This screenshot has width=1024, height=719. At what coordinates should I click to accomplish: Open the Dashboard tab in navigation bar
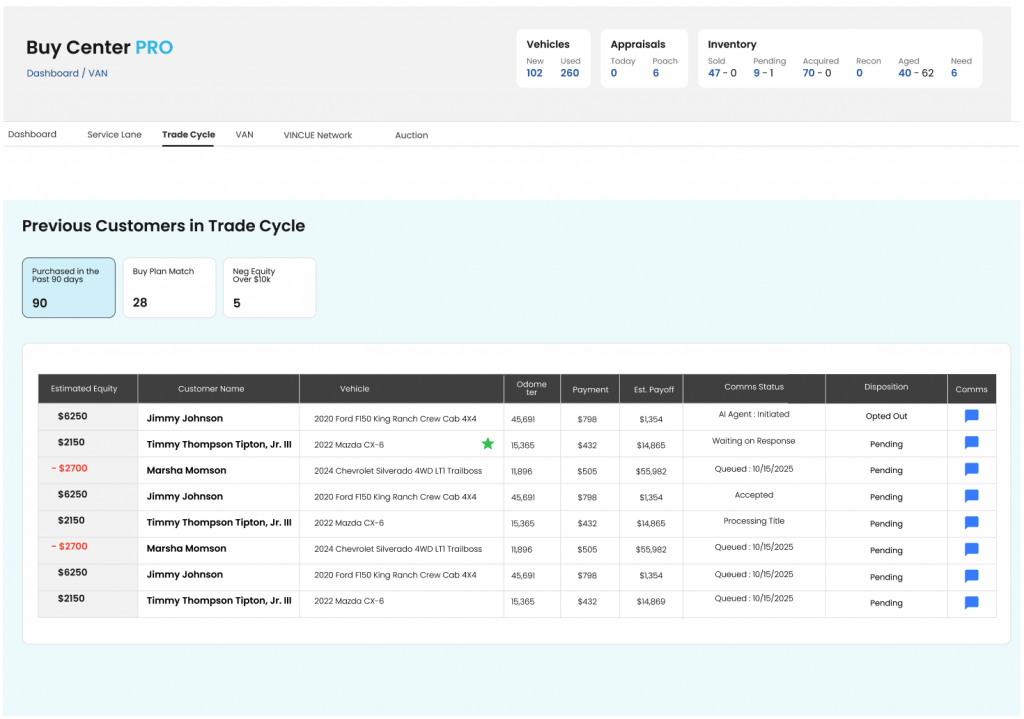[x=32, y=135]
